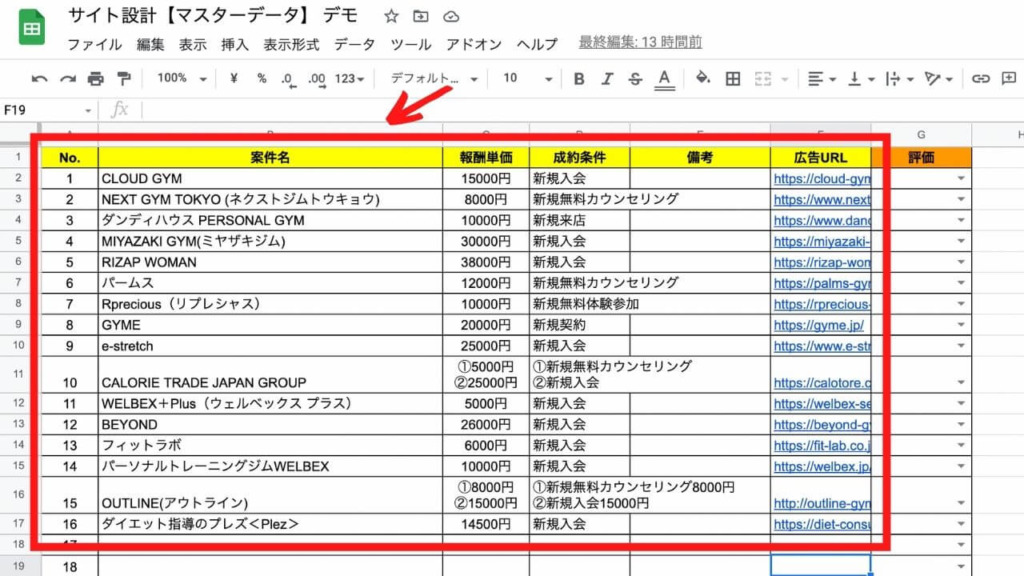Select the 38000円 price cell

[486, 262]
